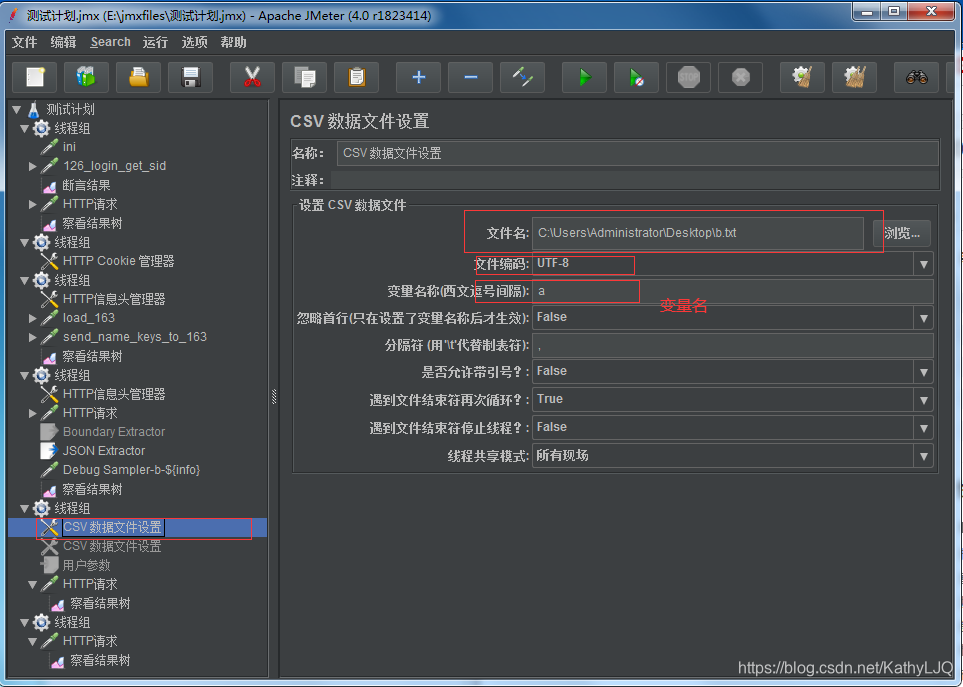Save the test plan with floppy icon
The image size is (963, 687).
[x=191, y=77]
